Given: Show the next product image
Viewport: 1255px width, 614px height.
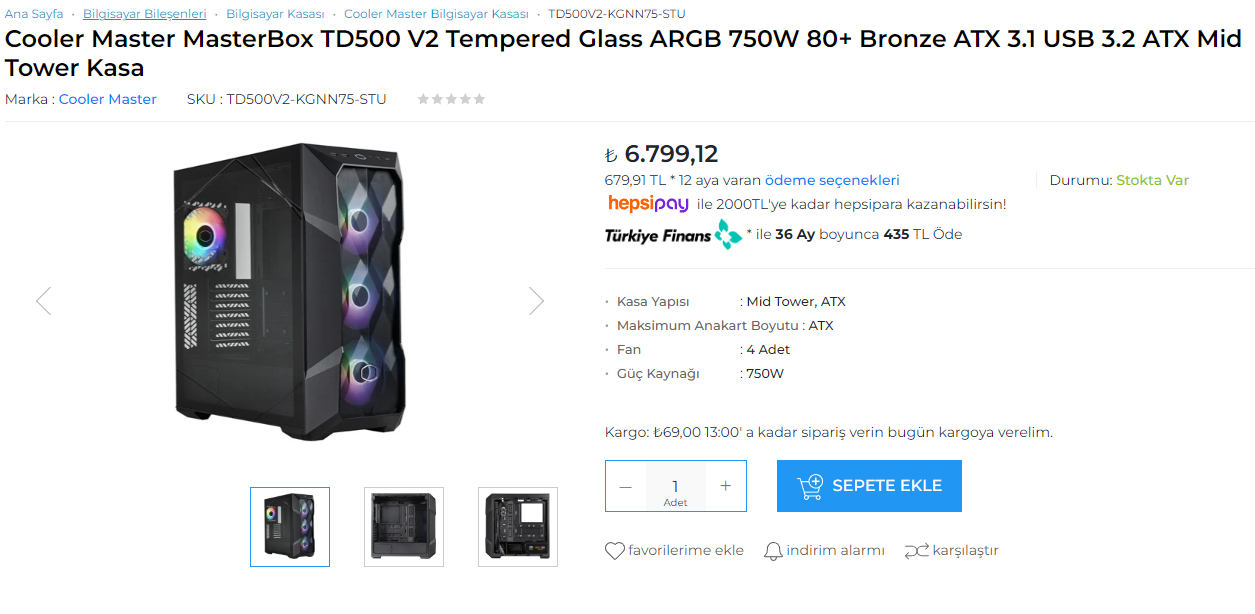Looking at the screenshot, I should pyautogui.click(x=536, y=301).
